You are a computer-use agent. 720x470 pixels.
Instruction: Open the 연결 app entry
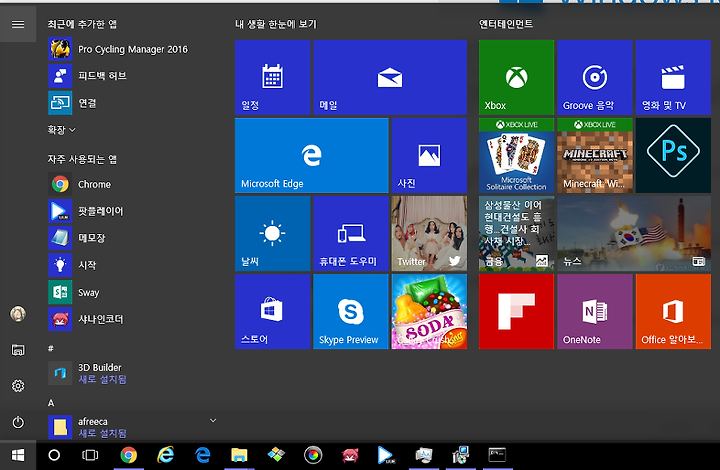coord(133,103)
